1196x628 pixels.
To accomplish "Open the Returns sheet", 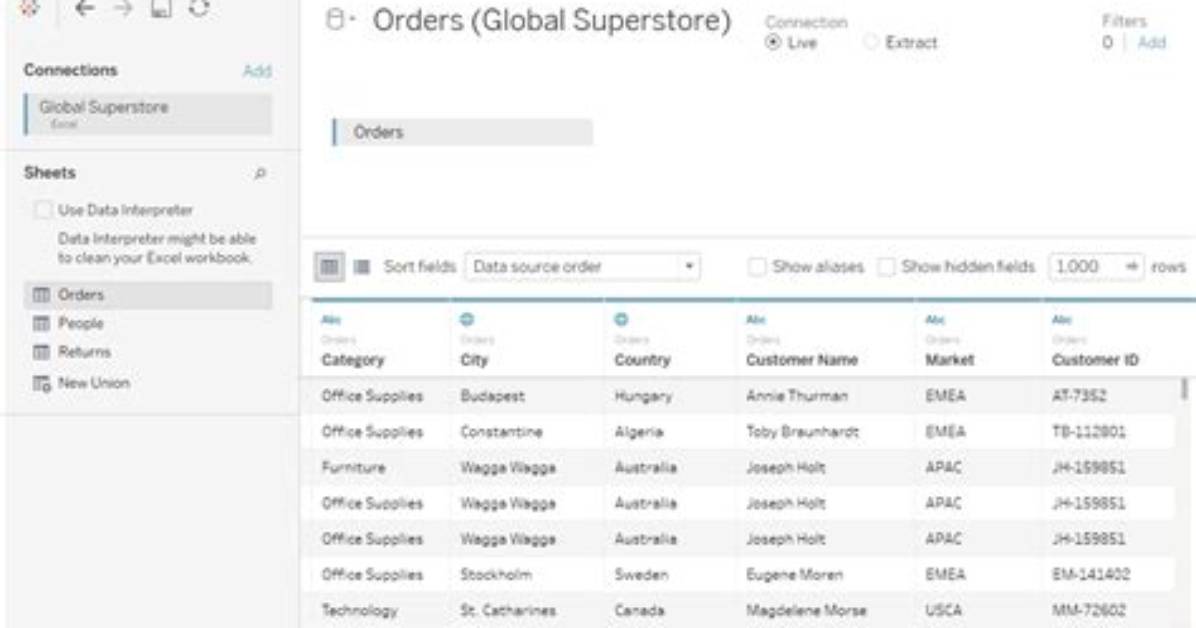I will pos(85,352).
